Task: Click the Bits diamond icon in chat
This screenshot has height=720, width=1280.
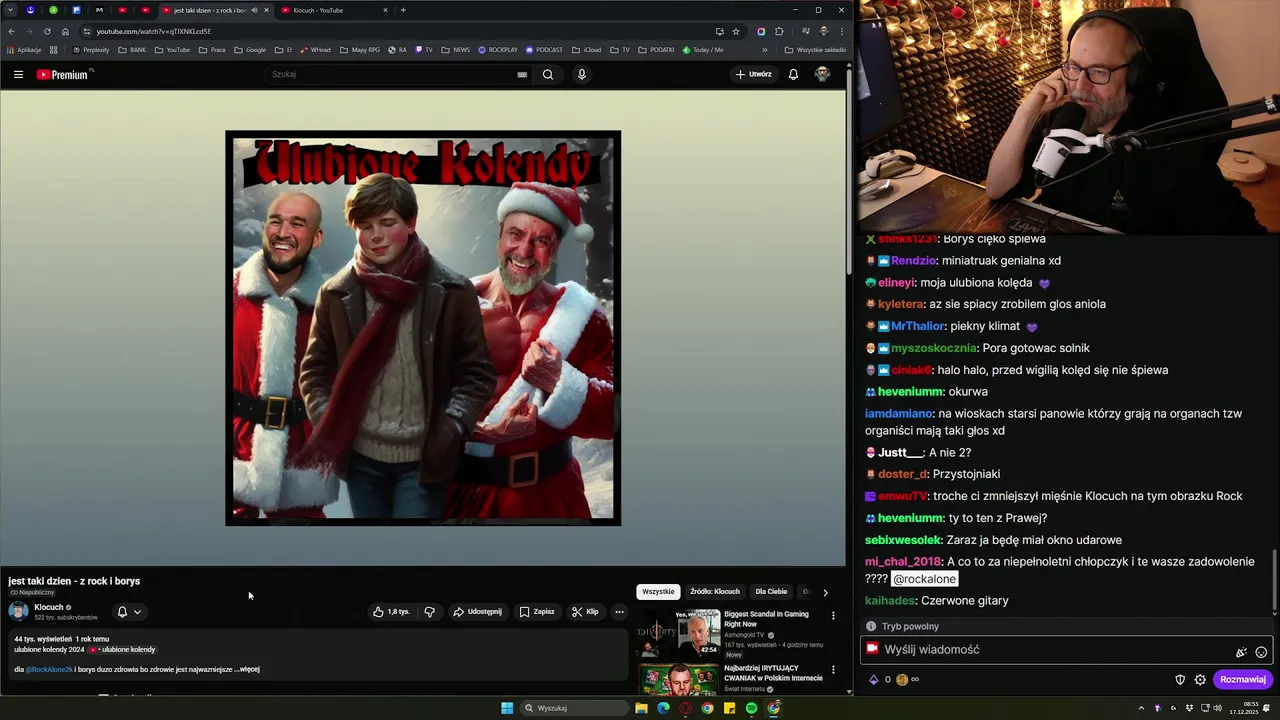Action: [873, 679]
